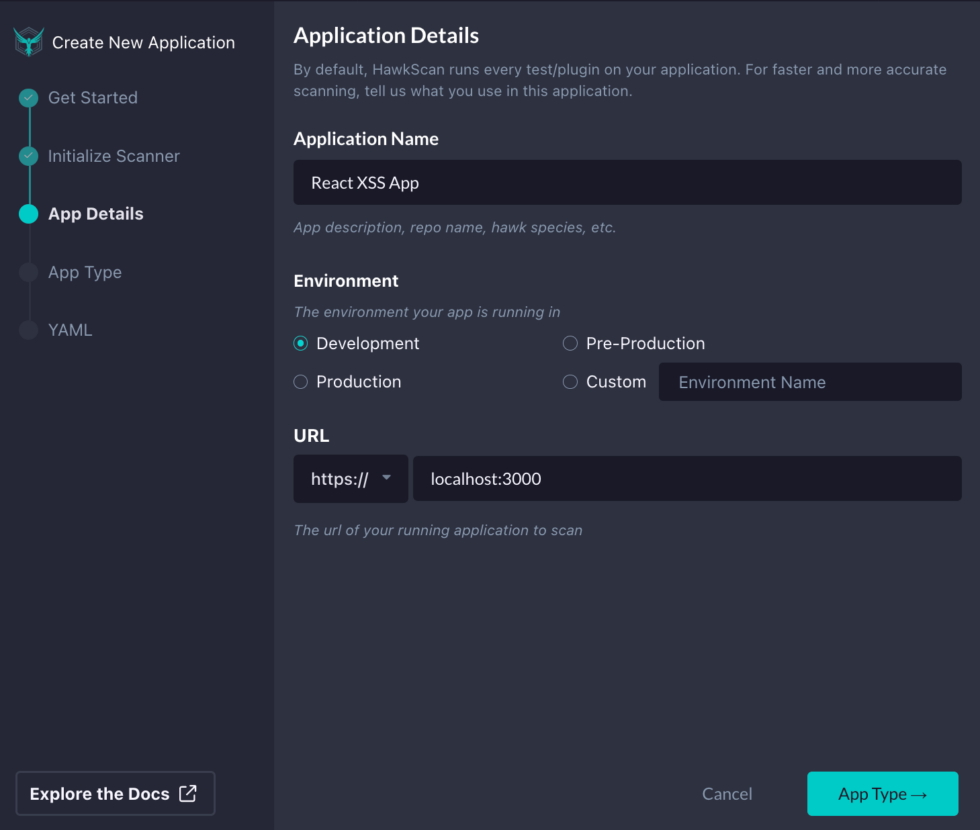The height and width of the screenshot is (830, 980).
Task: Click the checkmark icon beside Get Started
Action: pos(28,98)
